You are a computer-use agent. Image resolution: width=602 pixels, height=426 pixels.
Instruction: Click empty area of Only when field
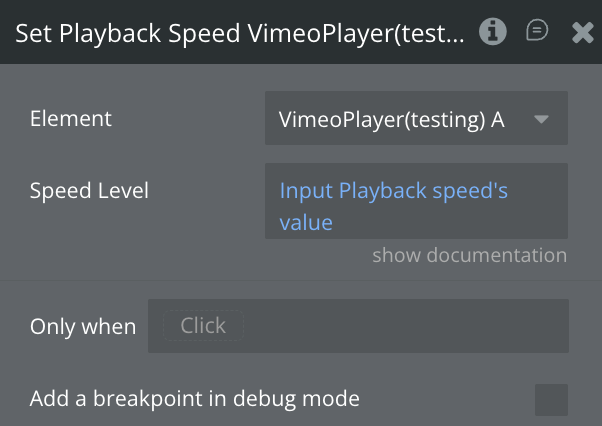pos(400,326)
